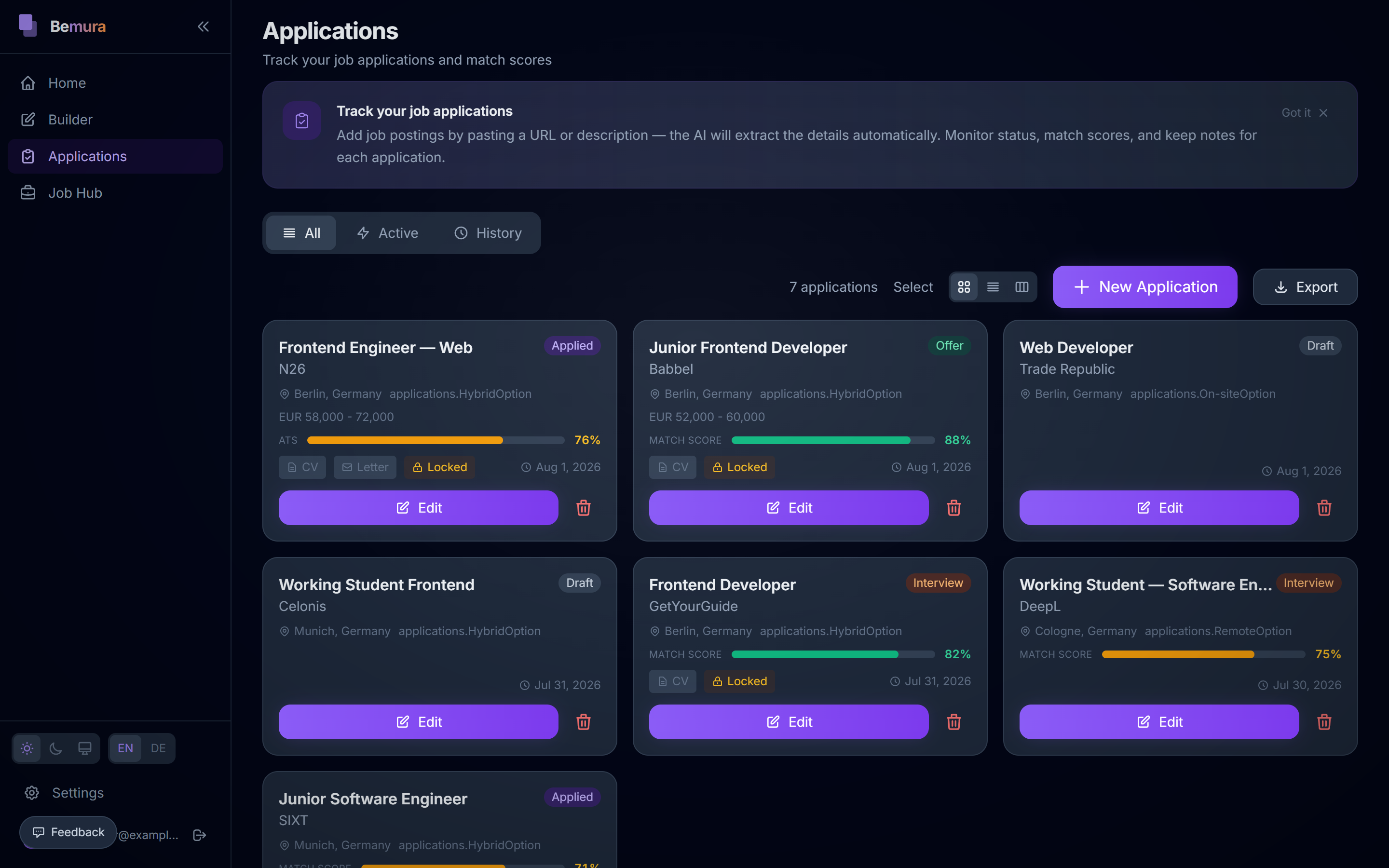Switch to column board view layout

[x=1021, y=287]
